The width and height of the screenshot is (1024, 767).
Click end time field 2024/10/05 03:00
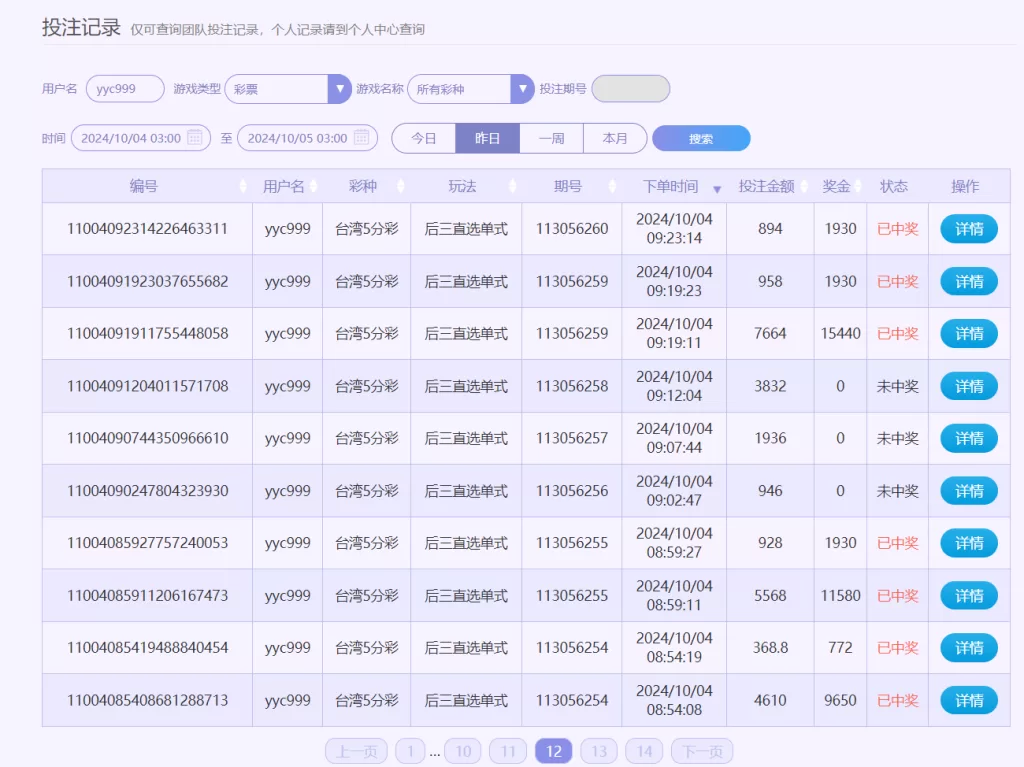[307, 138]
